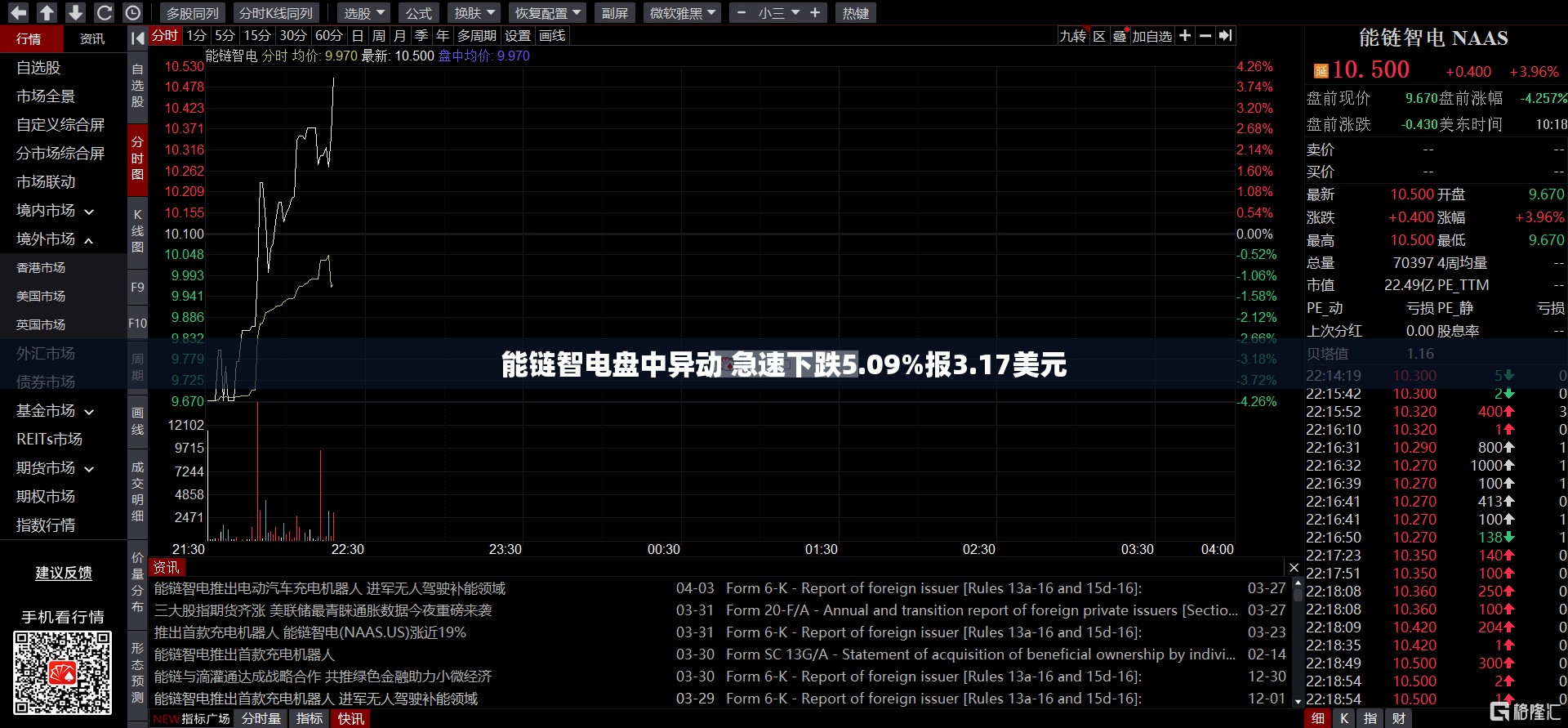Open the 成交明细 sidebar panel
The image size is (1568, 728).
point(137,491)
